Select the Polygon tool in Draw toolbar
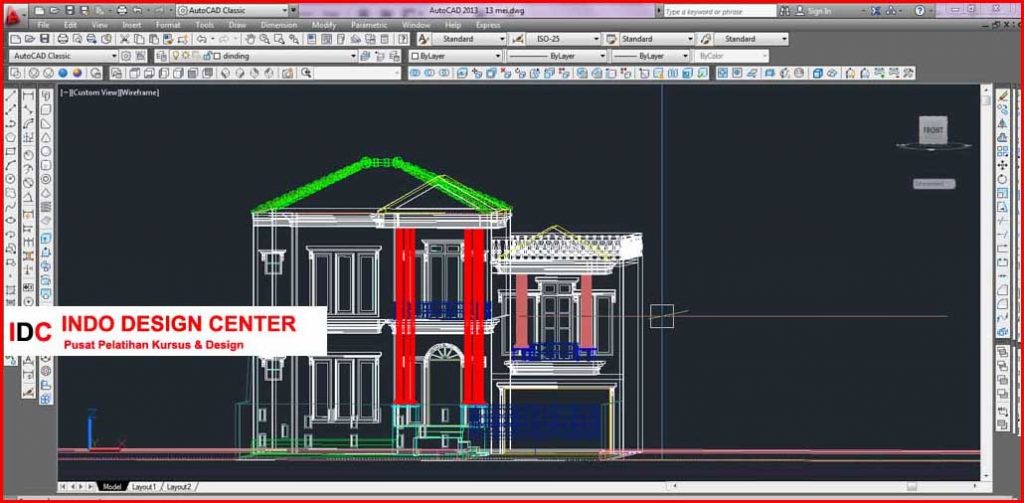Screen dimensions: 1024x503 point(11,138)
